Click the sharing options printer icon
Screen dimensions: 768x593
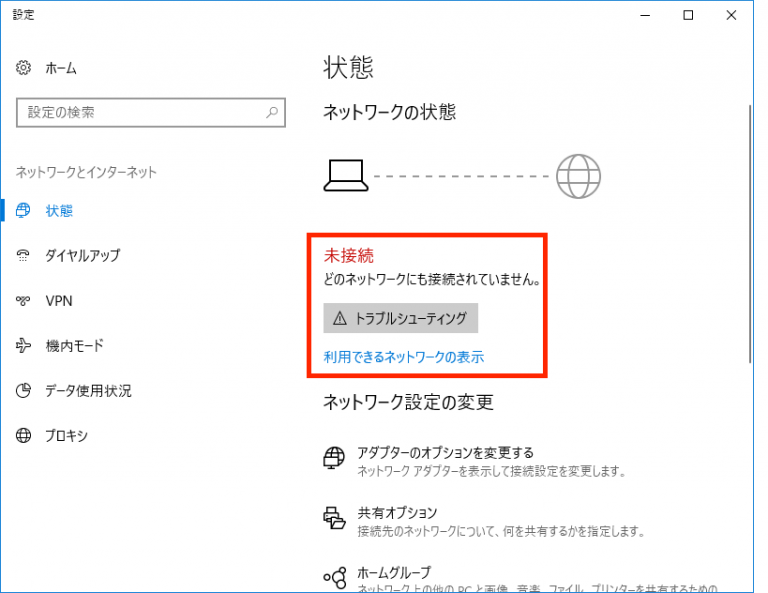pyautogui.click(x=334, y=518)
